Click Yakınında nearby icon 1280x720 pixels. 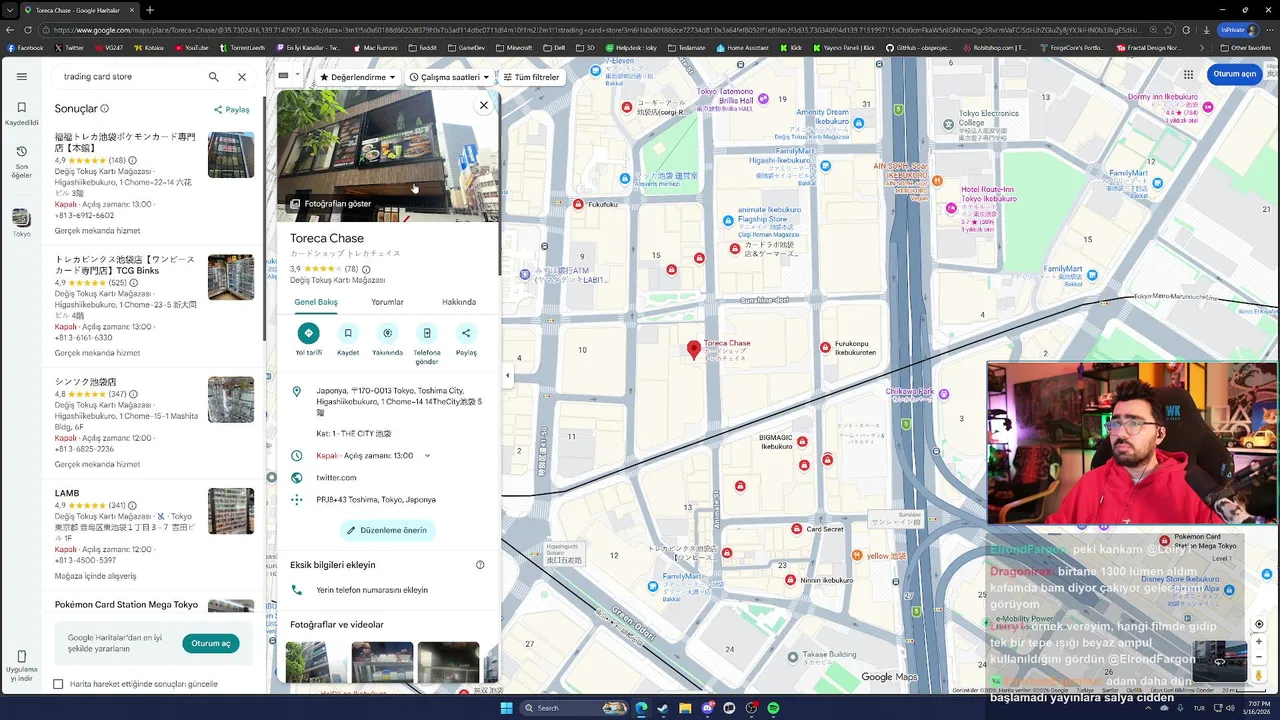coord(387,333)
